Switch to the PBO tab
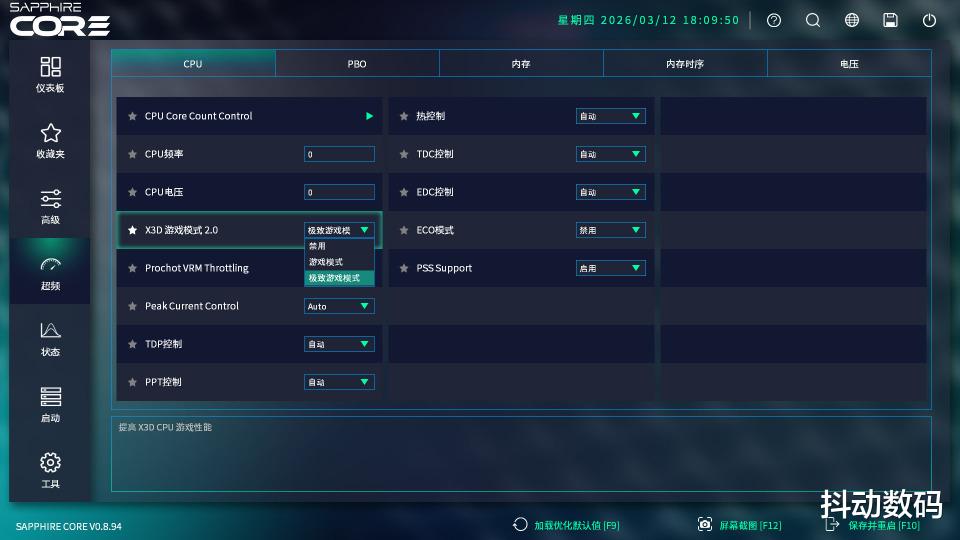Image resolution: width=960 pixels, height=540 pixels. coord(357,64)
